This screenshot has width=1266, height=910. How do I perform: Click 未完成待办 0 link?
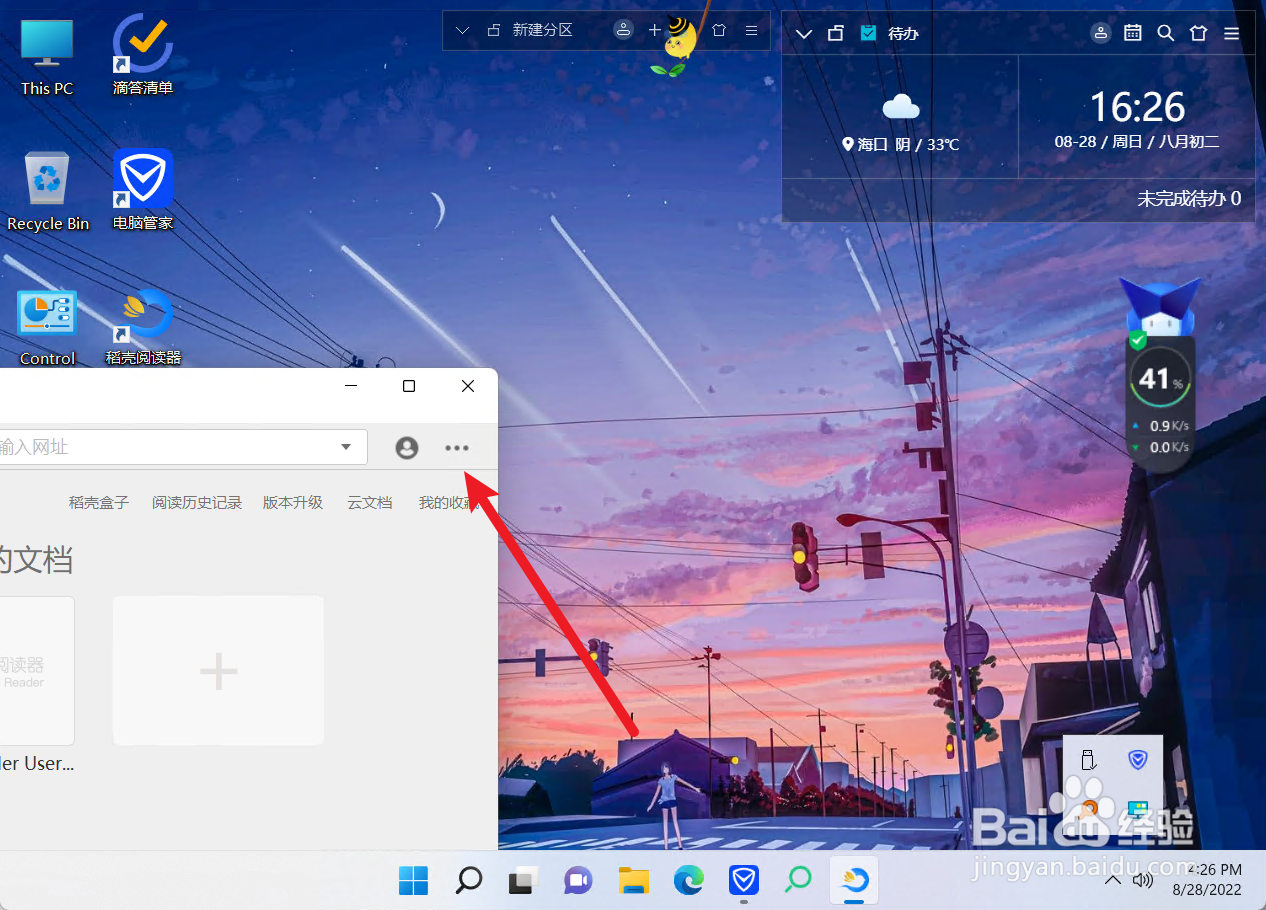[1189, 199]
